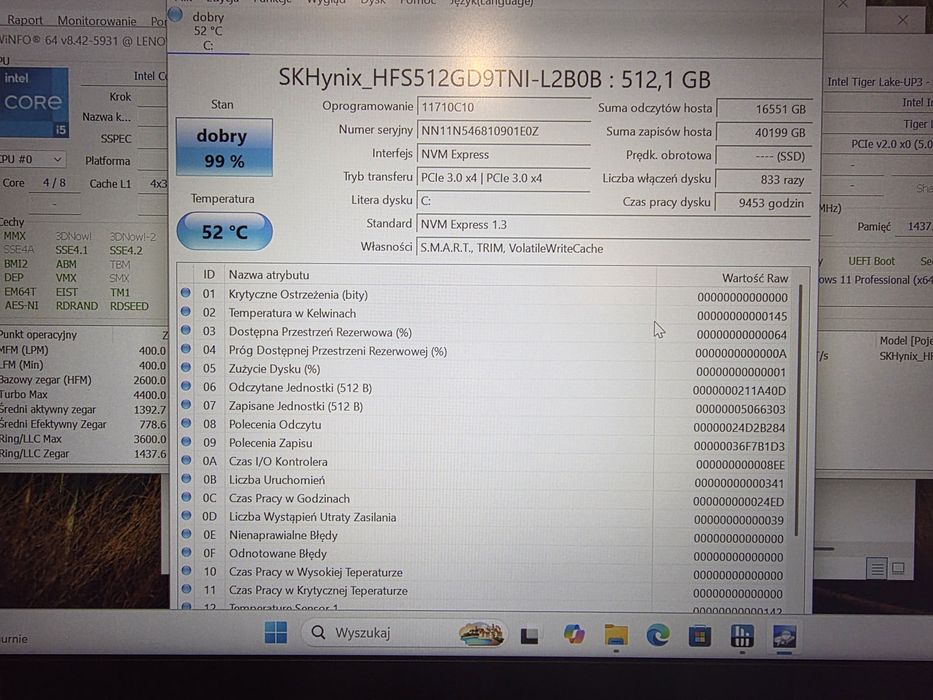Click status dot for Czas Pracy w Godzinach row

coord(186,496)
